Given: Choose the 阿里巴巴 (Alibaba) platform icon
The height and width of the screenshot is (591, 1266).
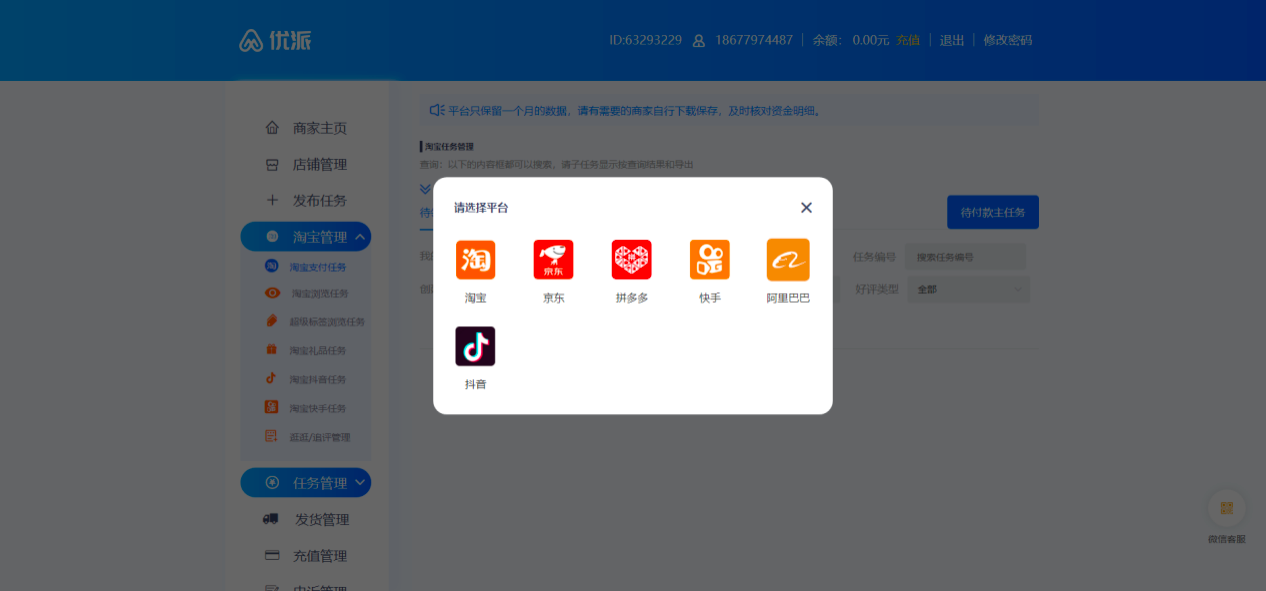Looking at the screenshot, I should [x=788, y=260].
